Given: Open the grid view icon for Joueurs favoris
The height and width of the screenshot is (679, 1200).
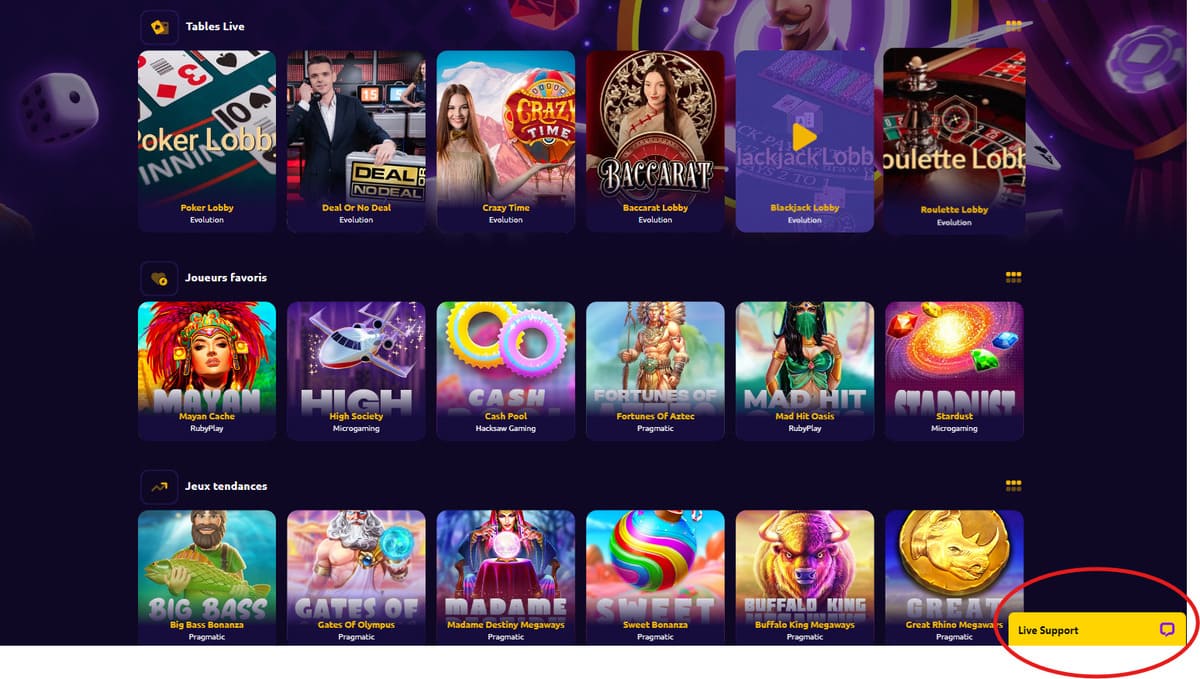Looking at the screenshot, I should tap(1013, 277).
